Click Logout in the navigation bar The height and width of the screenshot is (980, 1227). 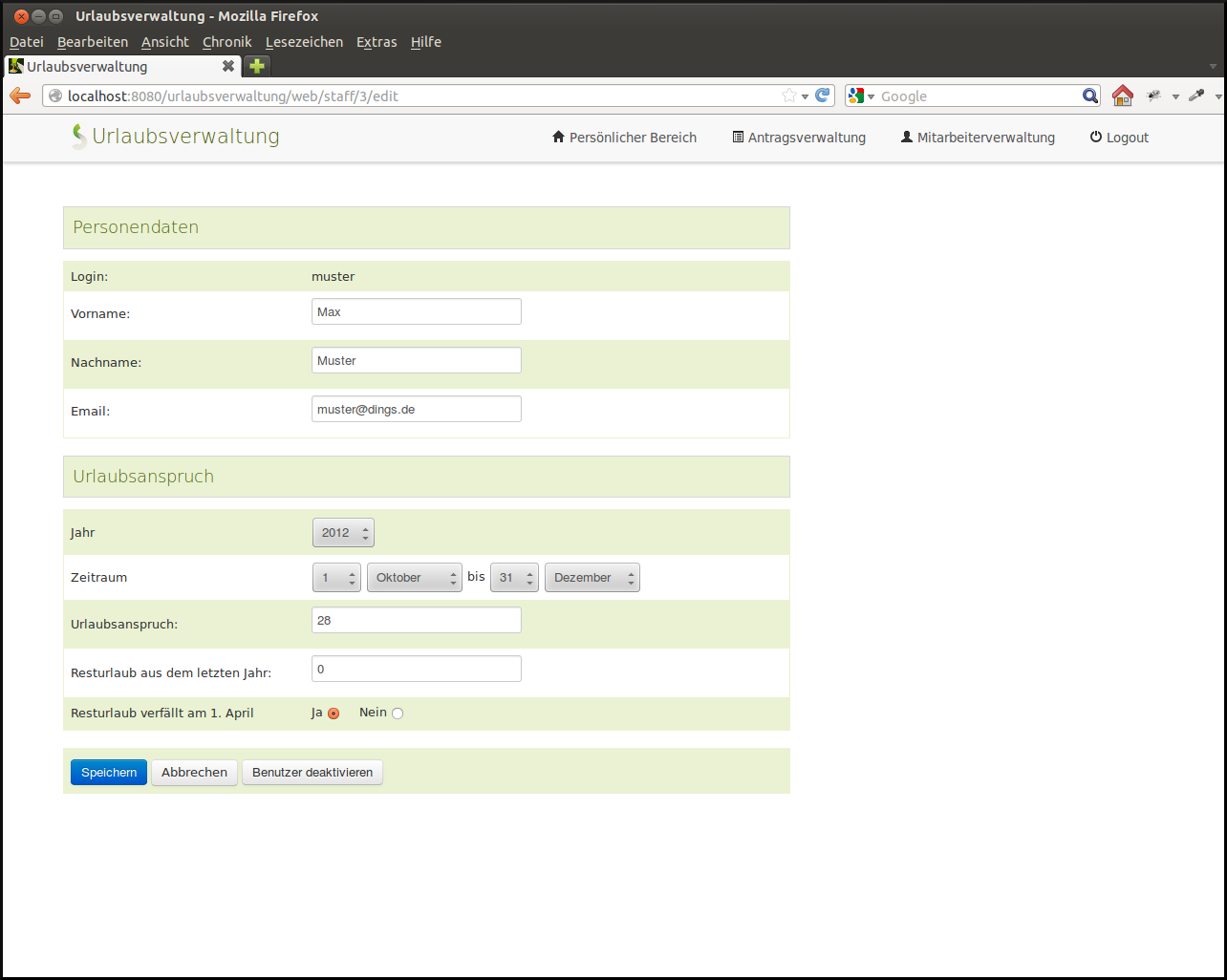[1119, 138]
